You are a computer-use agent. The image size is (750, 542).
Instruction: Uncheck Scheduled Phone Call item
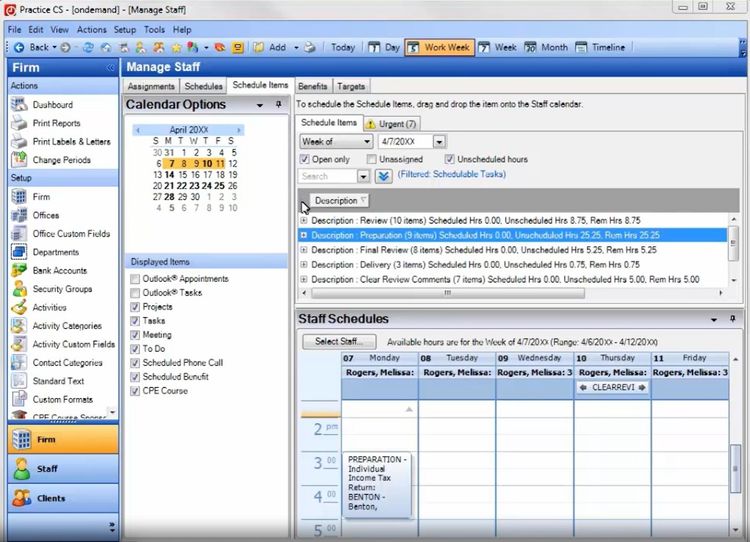135,363
